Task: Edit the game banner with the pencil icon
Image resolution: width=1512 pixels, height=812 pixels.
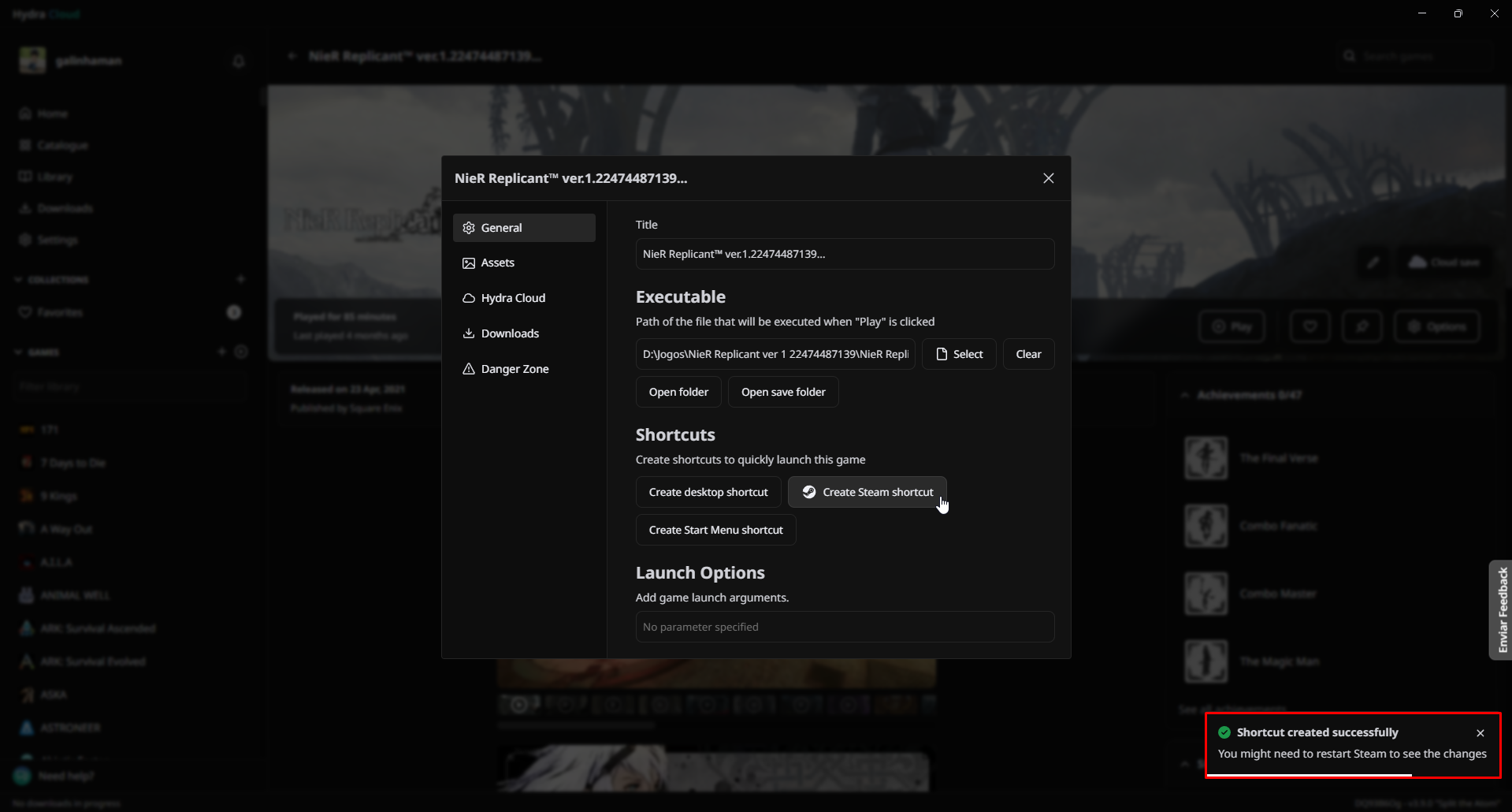Action: (x=1372, y=262)
